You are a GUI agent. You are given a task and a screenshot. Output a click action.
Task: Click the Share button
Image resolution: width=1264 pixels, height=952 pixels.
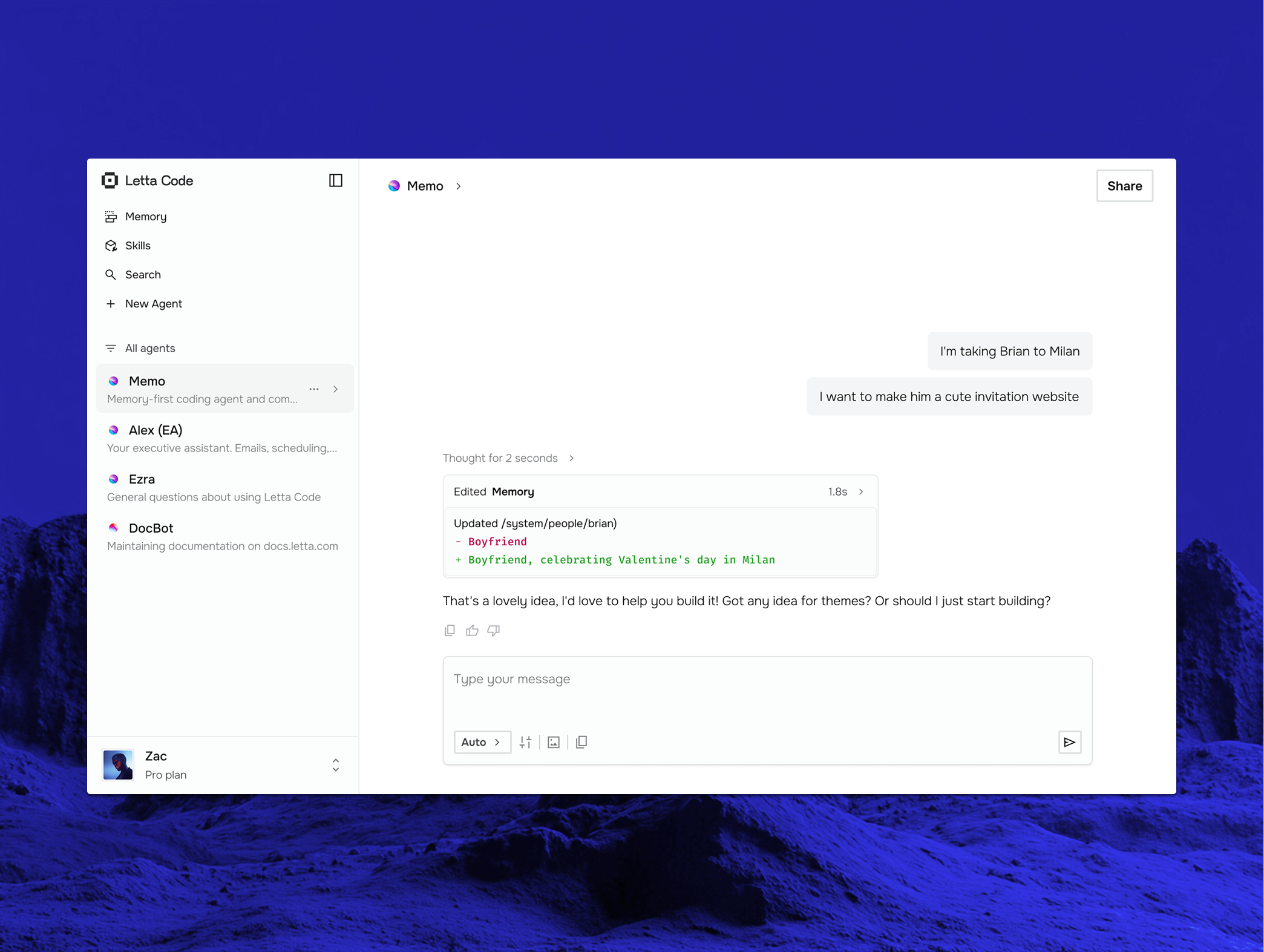pyautogui.click(x=1124, y=186)
